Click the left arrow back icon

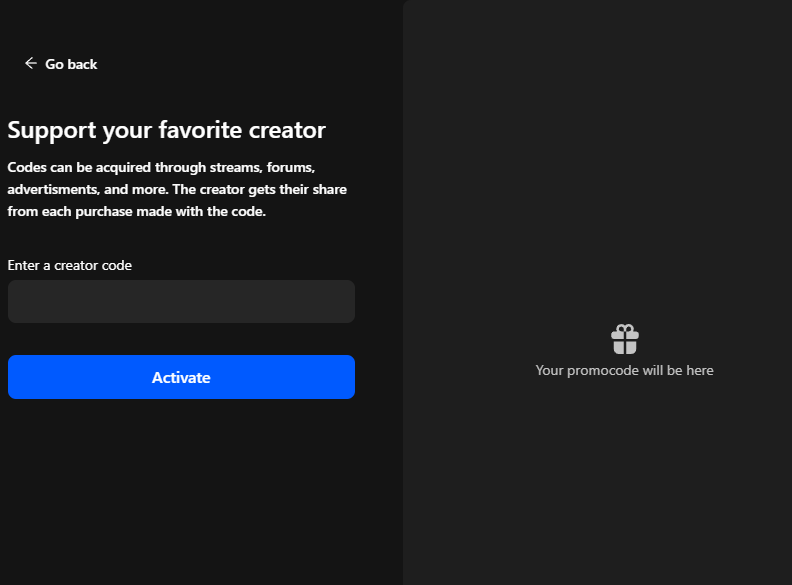30,63
